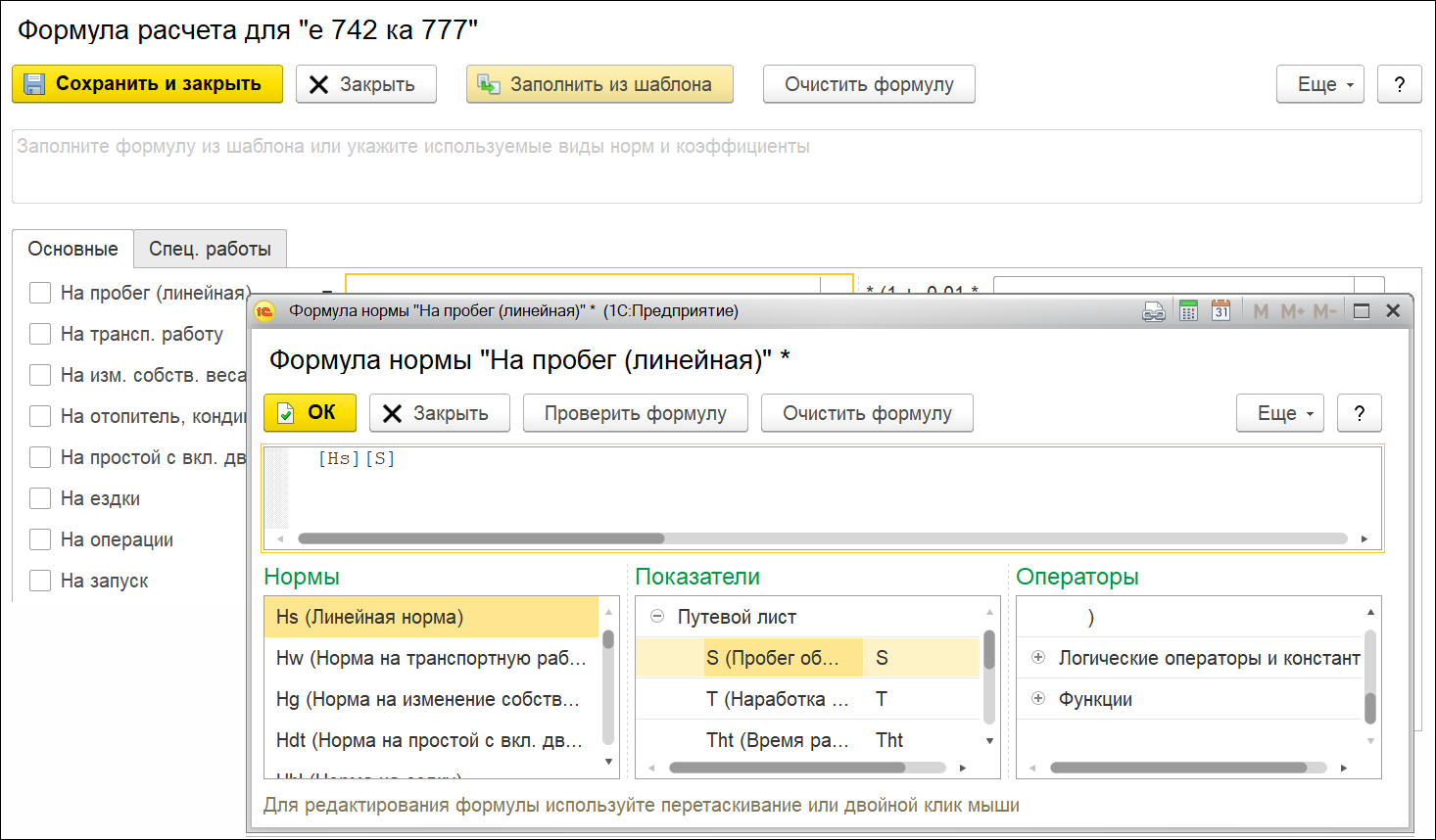Click the M+ memory add icon
Screen dimensions: 1436x840
(x=1292, y=311)
